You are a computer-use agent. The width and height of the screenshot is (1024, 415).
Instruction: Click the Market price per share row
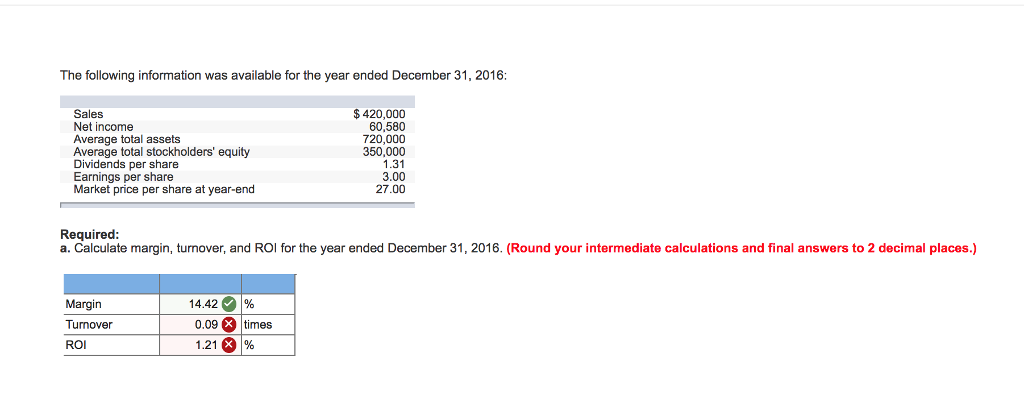238,190
